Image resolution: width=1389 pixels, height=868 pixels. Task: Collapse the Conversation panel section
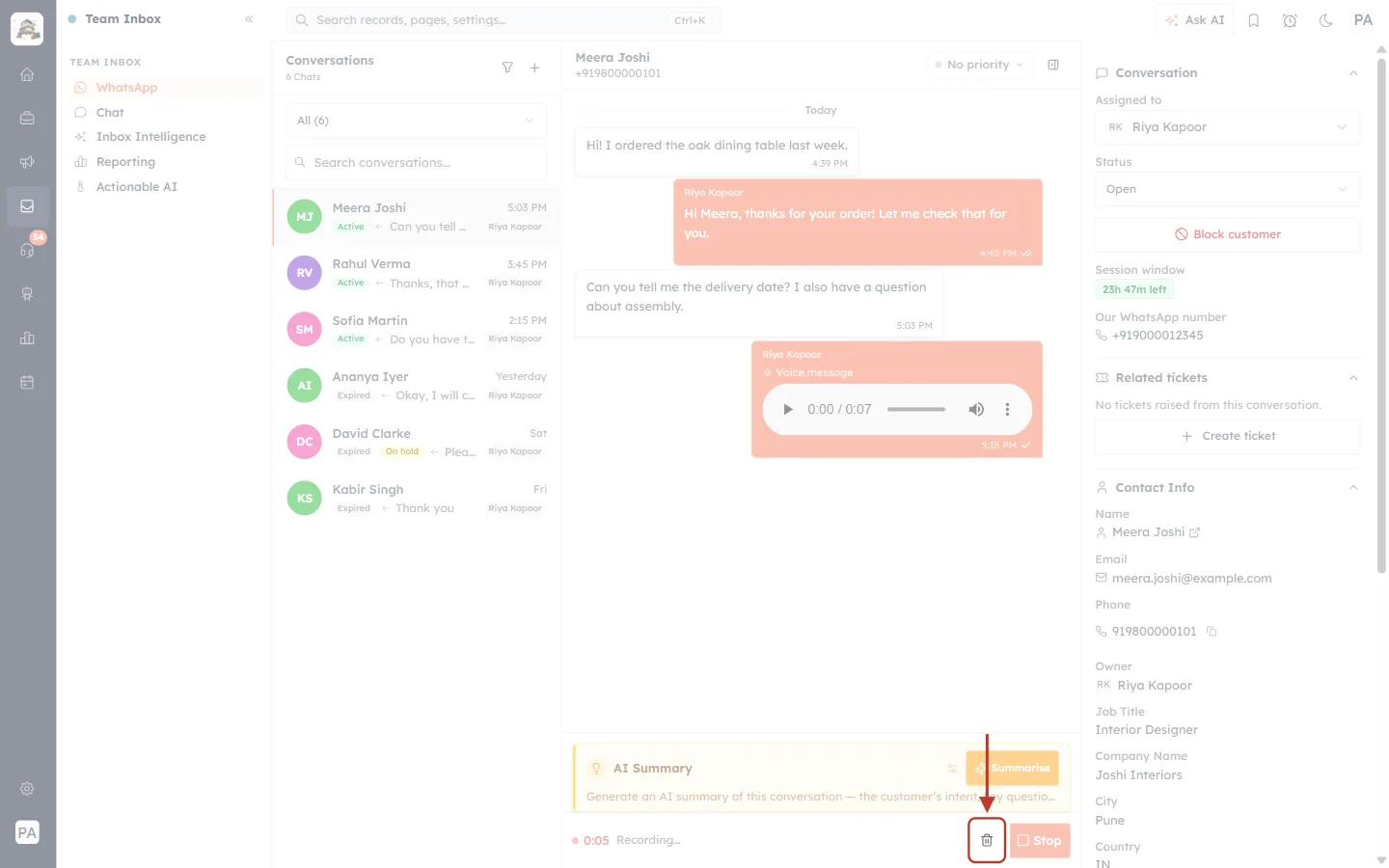coord(1353,73)
